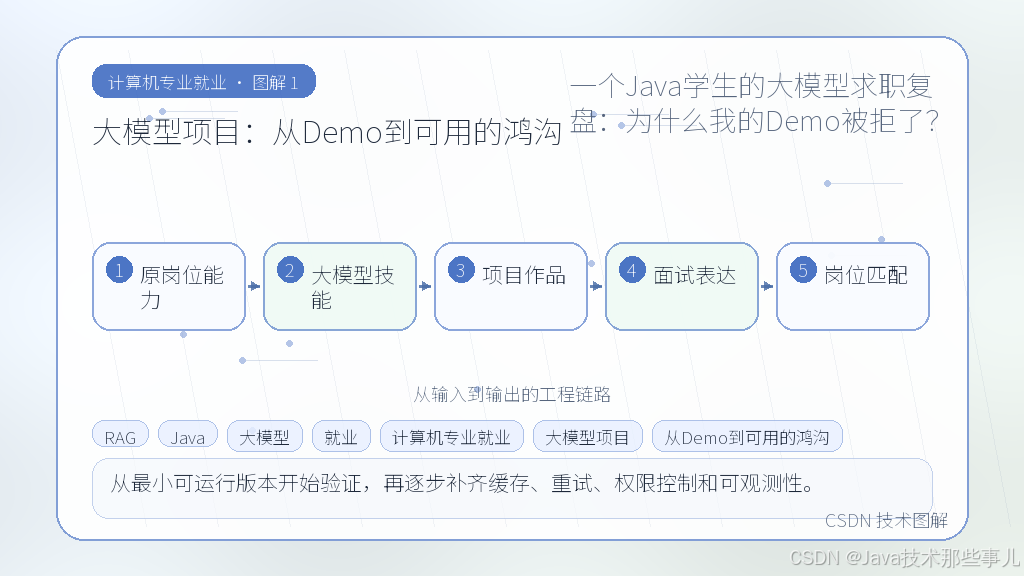Click the number 2 circle icon
1024x576 pixels.
click(290, 270)
